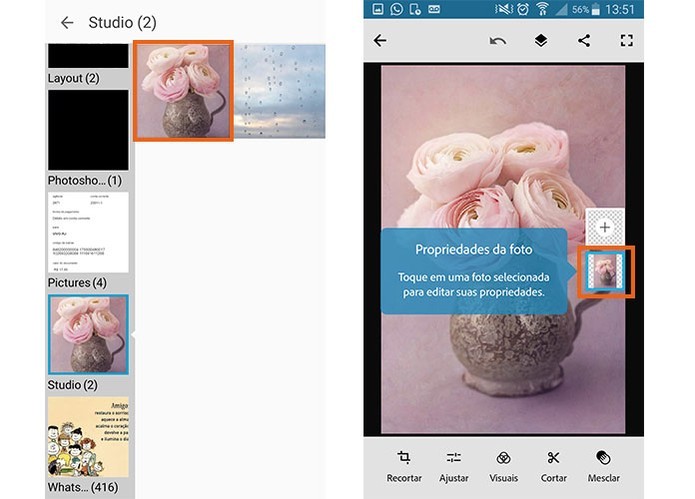Screen dimensions: 695x499
Task: Select the Recortar crop tool
Action: click(x=404, y=467)
